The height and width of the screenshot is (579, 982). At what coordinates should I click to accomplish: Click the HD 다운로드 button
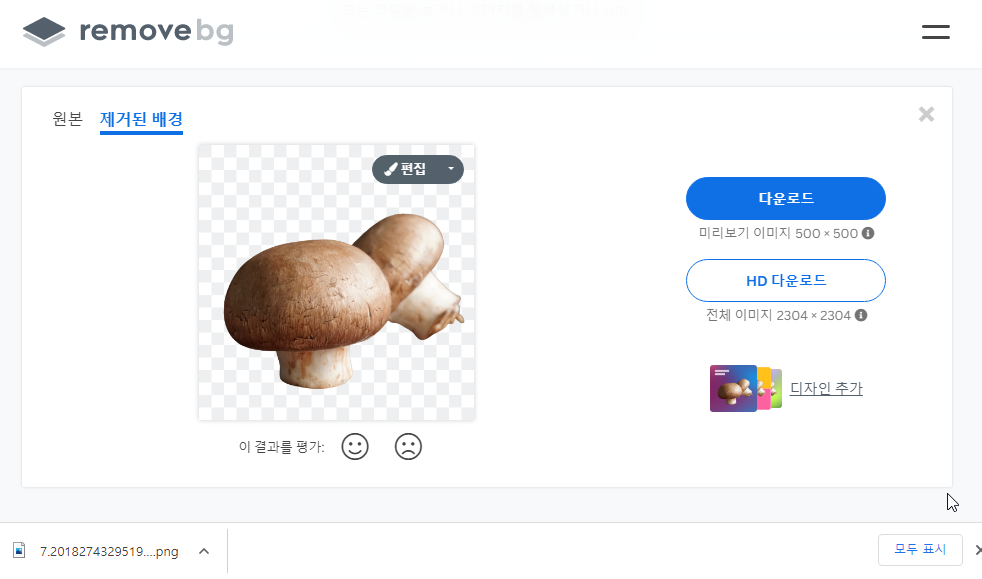[785, 280]
